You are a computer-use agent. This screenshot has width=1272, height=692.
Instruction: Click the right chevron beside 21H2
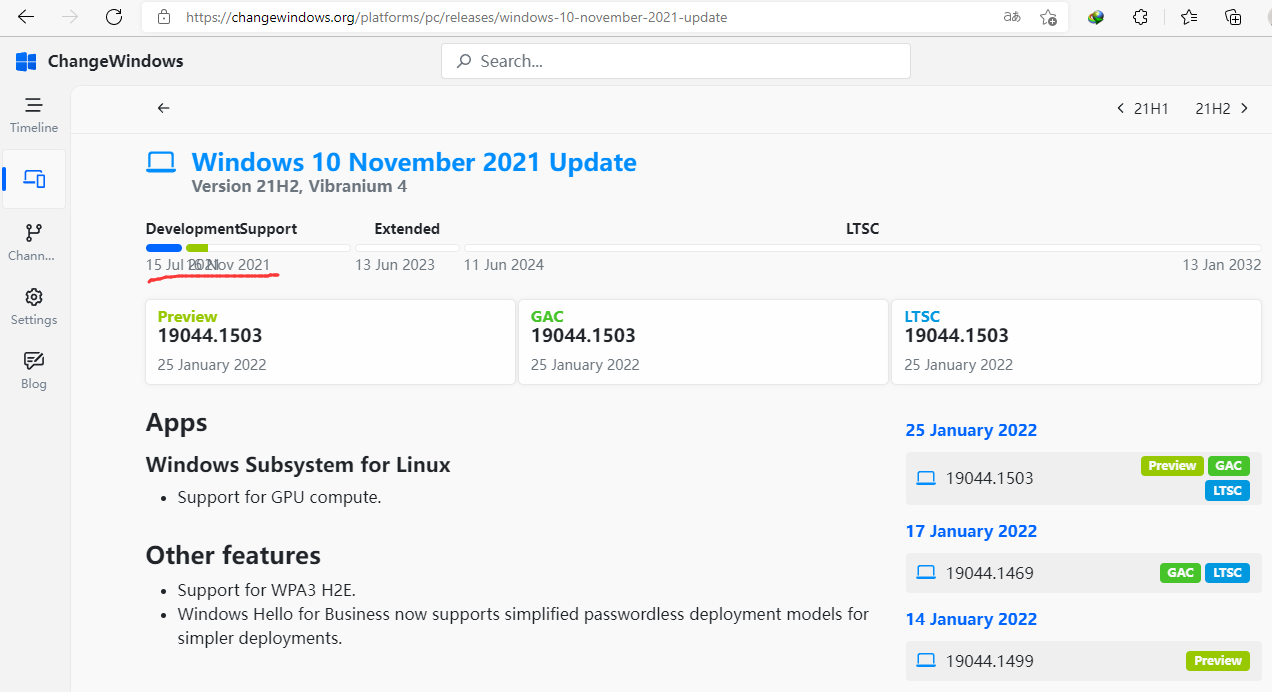coord(1245,108)
